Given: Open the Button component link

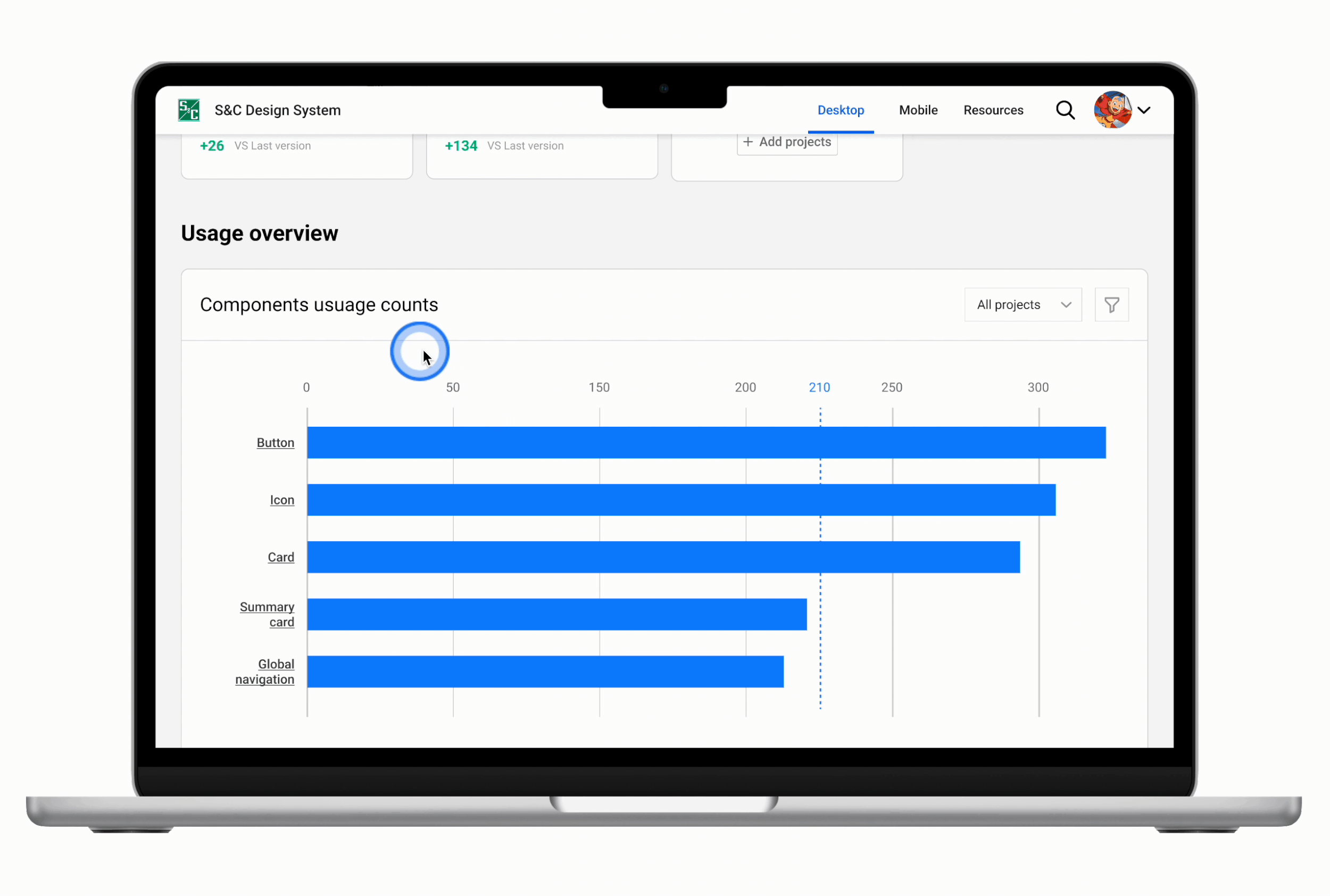Looking at the screenshot, I should (x=276, y=443).
